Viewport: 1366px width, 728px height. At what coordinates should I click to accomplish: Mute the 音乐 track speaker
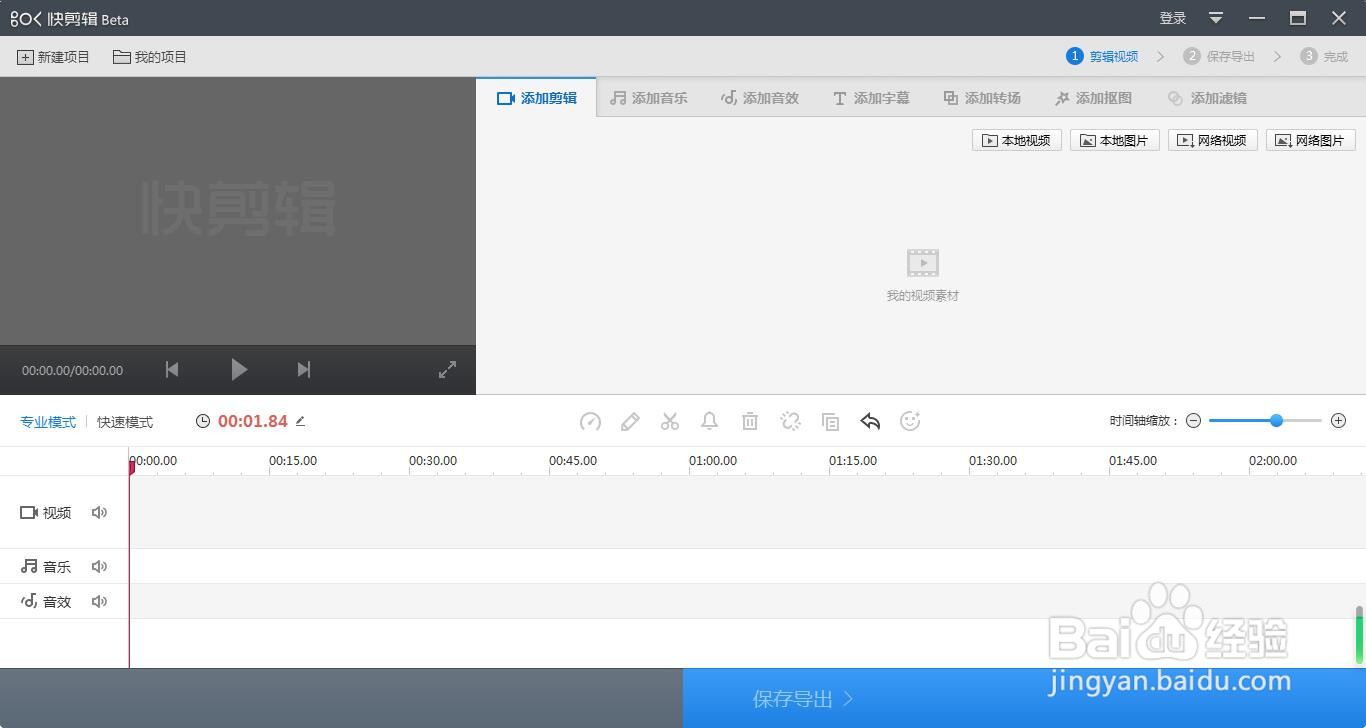(99, 566)
